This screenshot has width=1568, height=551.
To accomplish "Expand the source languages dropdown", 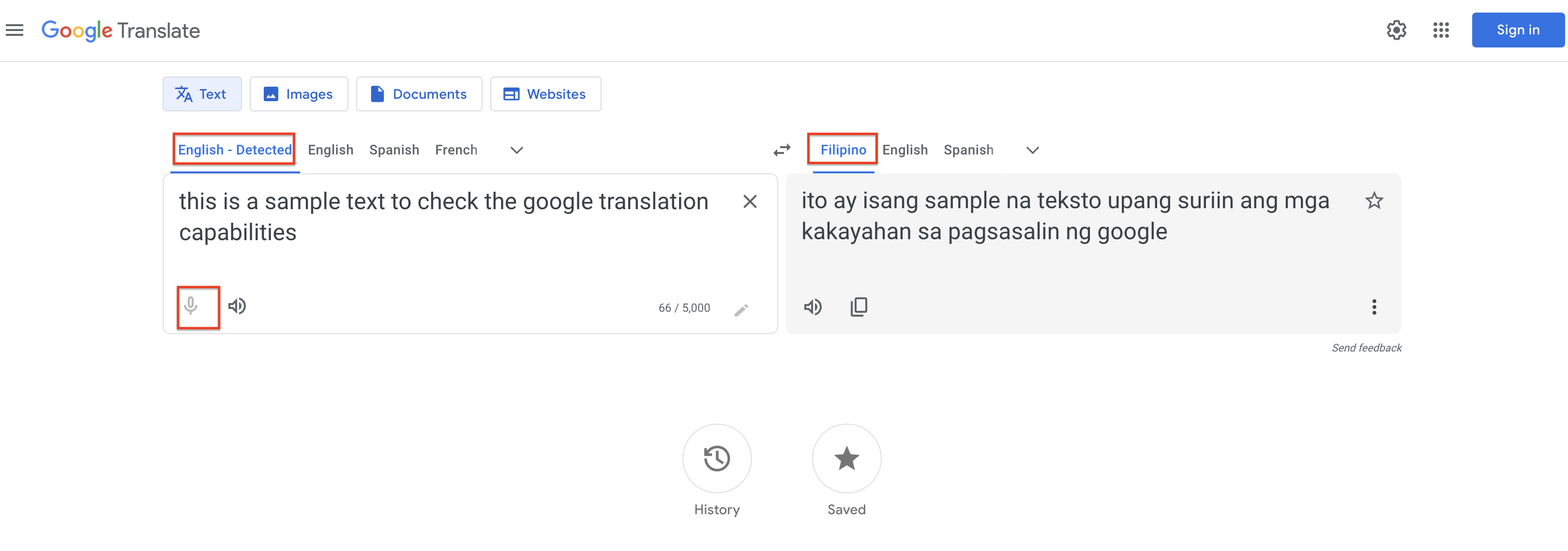I will tap(515, 150).
